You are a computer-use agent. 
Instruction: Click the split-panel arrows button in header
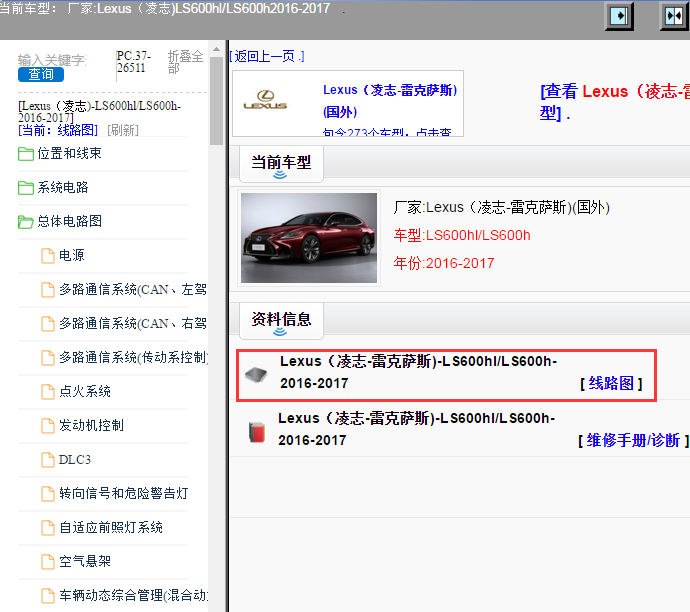(x=674, y=16)
